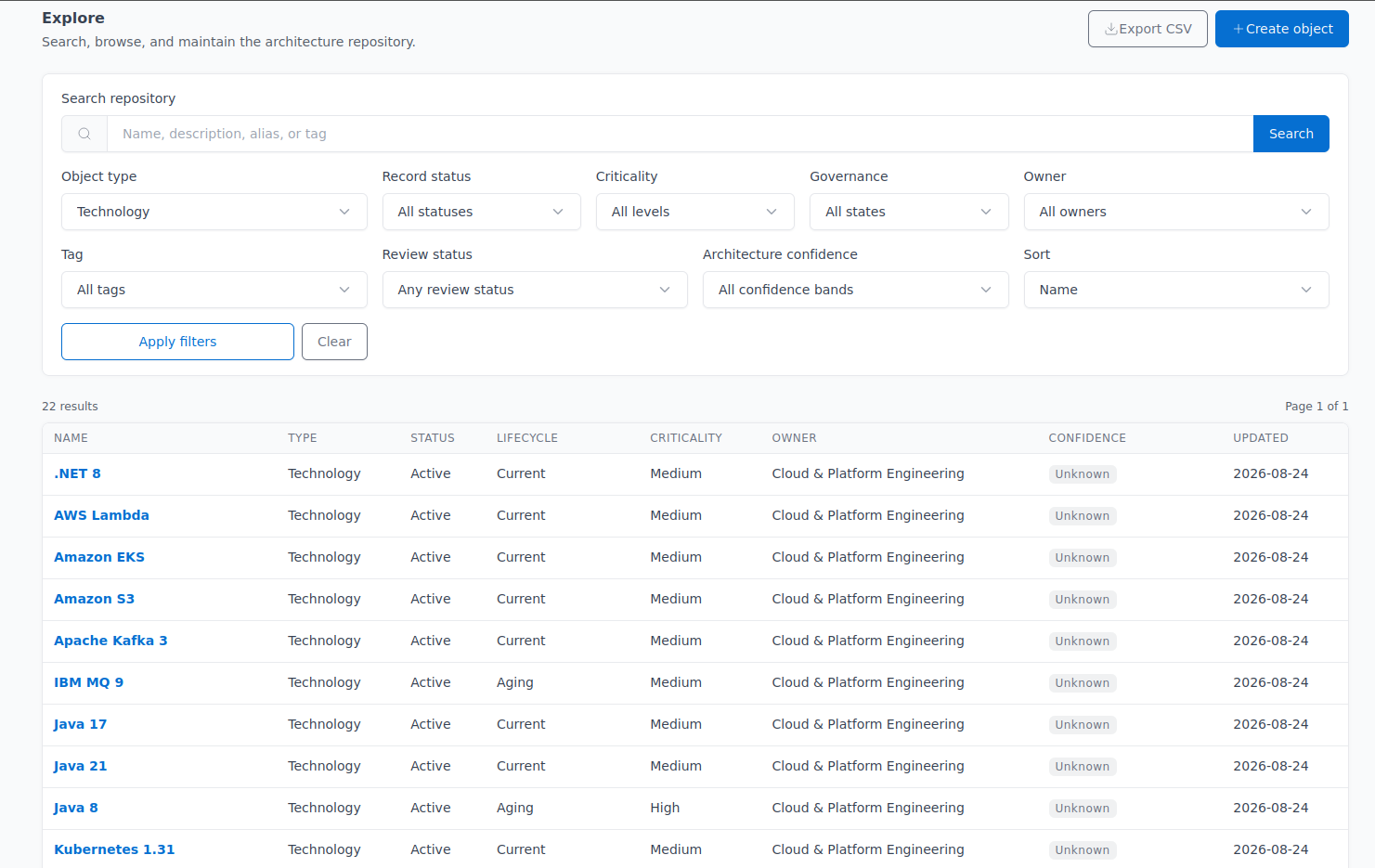
Task: Open the AWS Lambda record
Action: point(101,515)
